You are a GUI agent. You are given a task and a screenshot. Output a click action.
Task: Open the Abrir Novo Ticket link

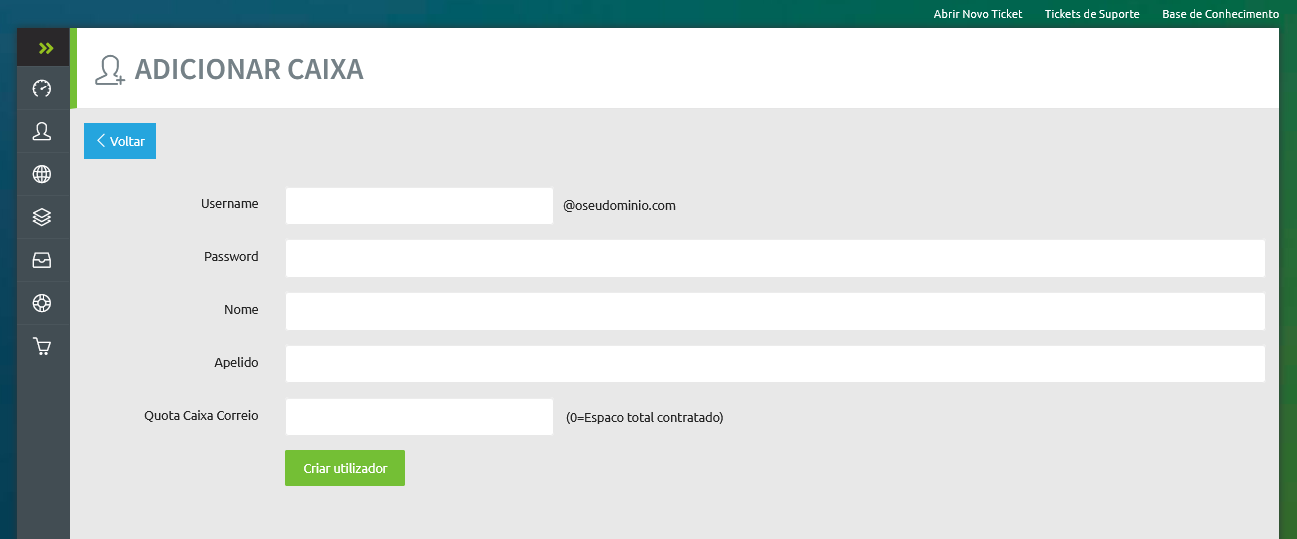tap(977, 14)
